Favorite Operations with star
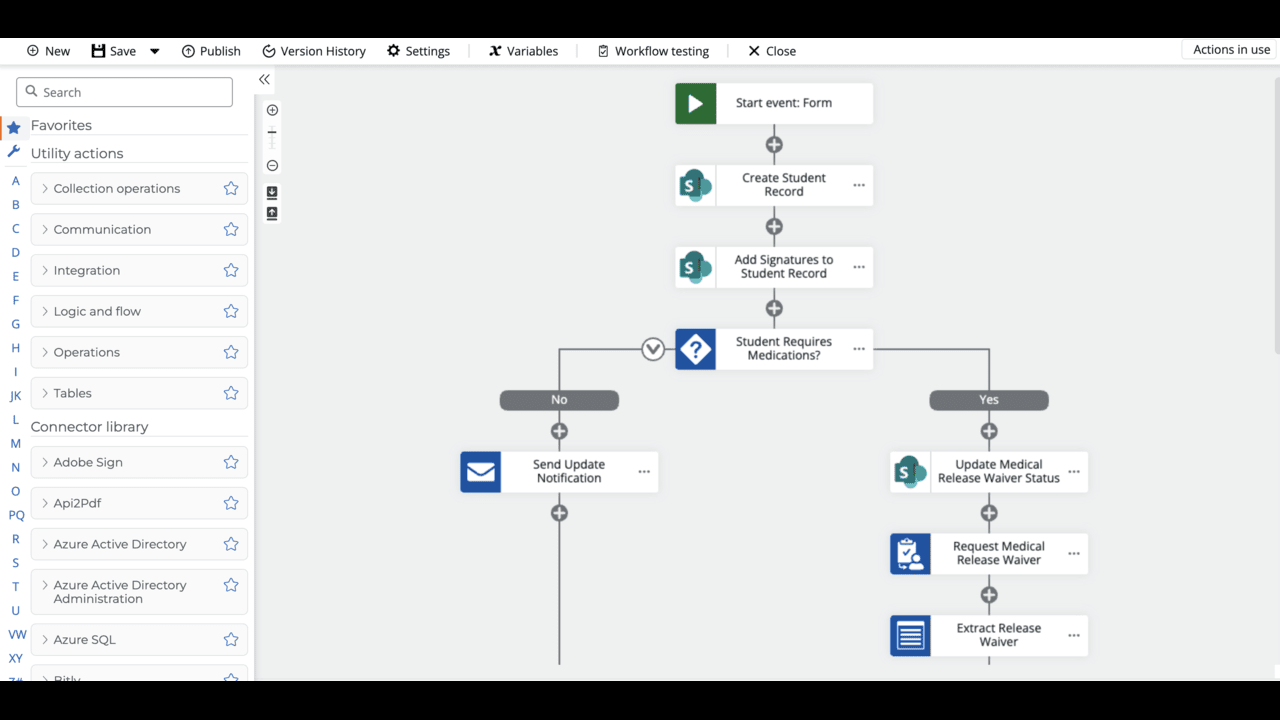Screen dimensions: 1280x720 [x=231, y=352]
